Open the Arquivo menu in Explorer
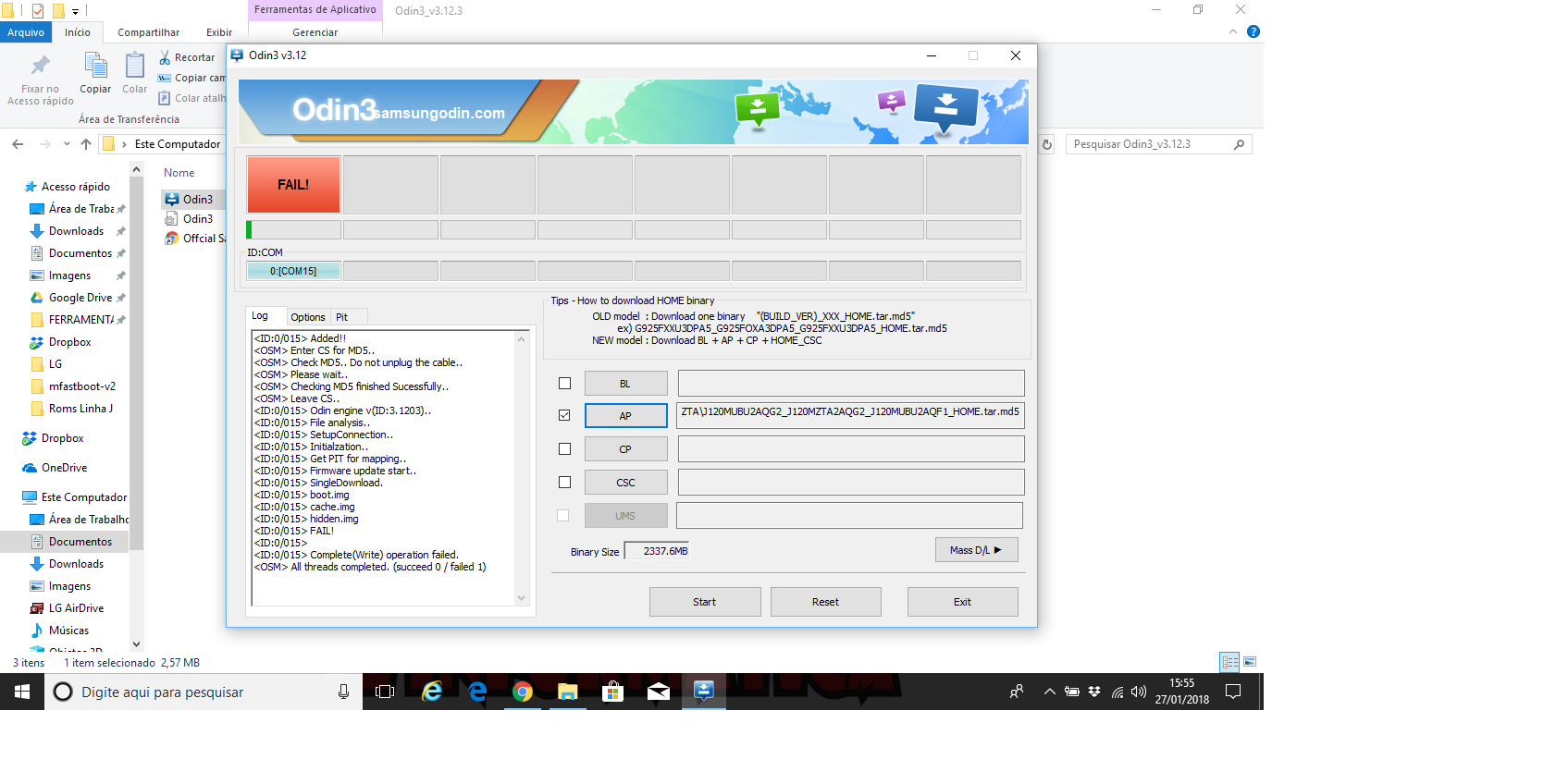 [x=26, y=32]
